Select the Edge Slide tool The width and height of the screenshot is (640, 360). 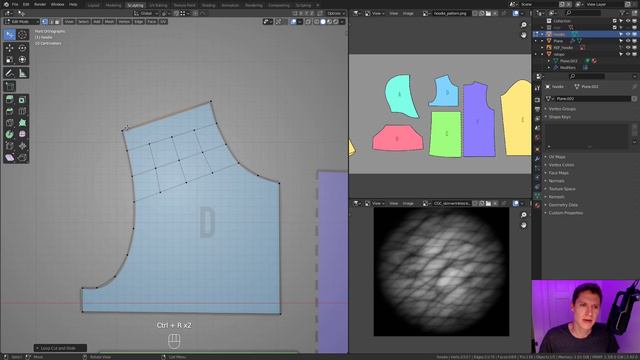(9, 146)
